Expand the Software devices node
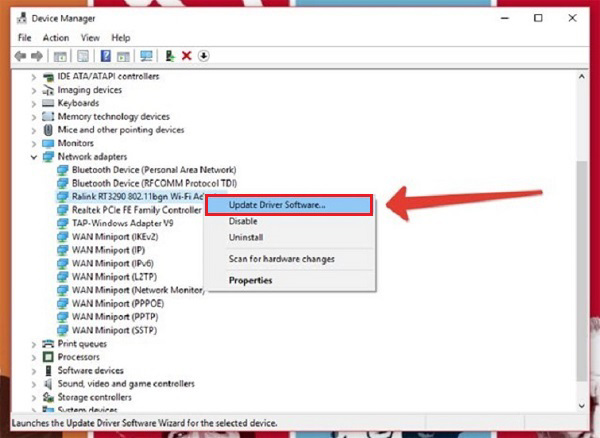The height and width of the screenshot is (438, 600). (x=34, y=371)
